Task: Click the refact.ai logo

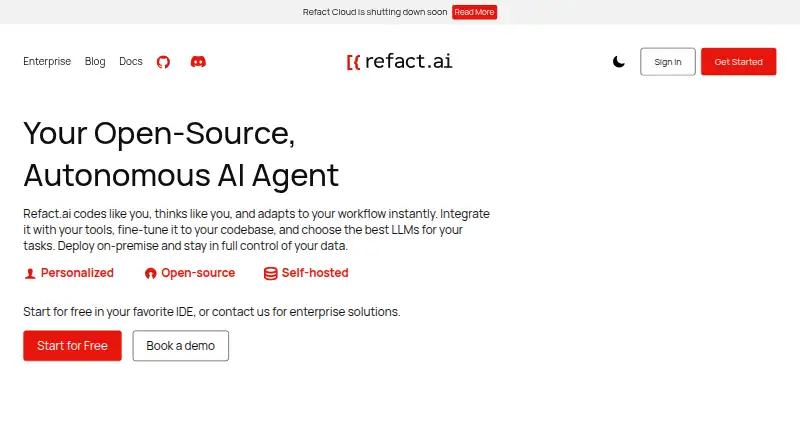Action: pyautogui.click(x=399, y=62)
